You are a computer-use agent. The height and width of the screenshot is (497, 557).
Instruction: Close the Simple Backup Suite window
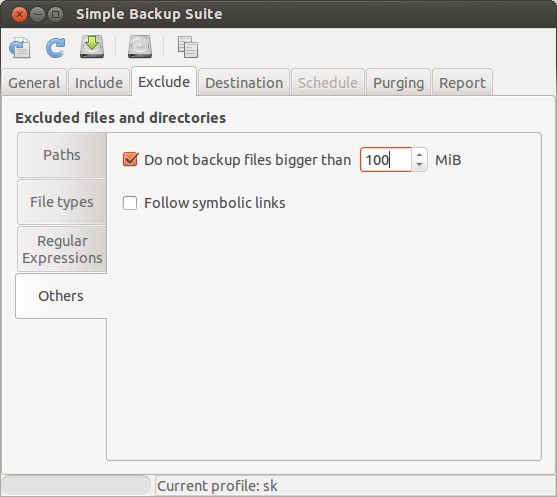[x=19, y=15]
